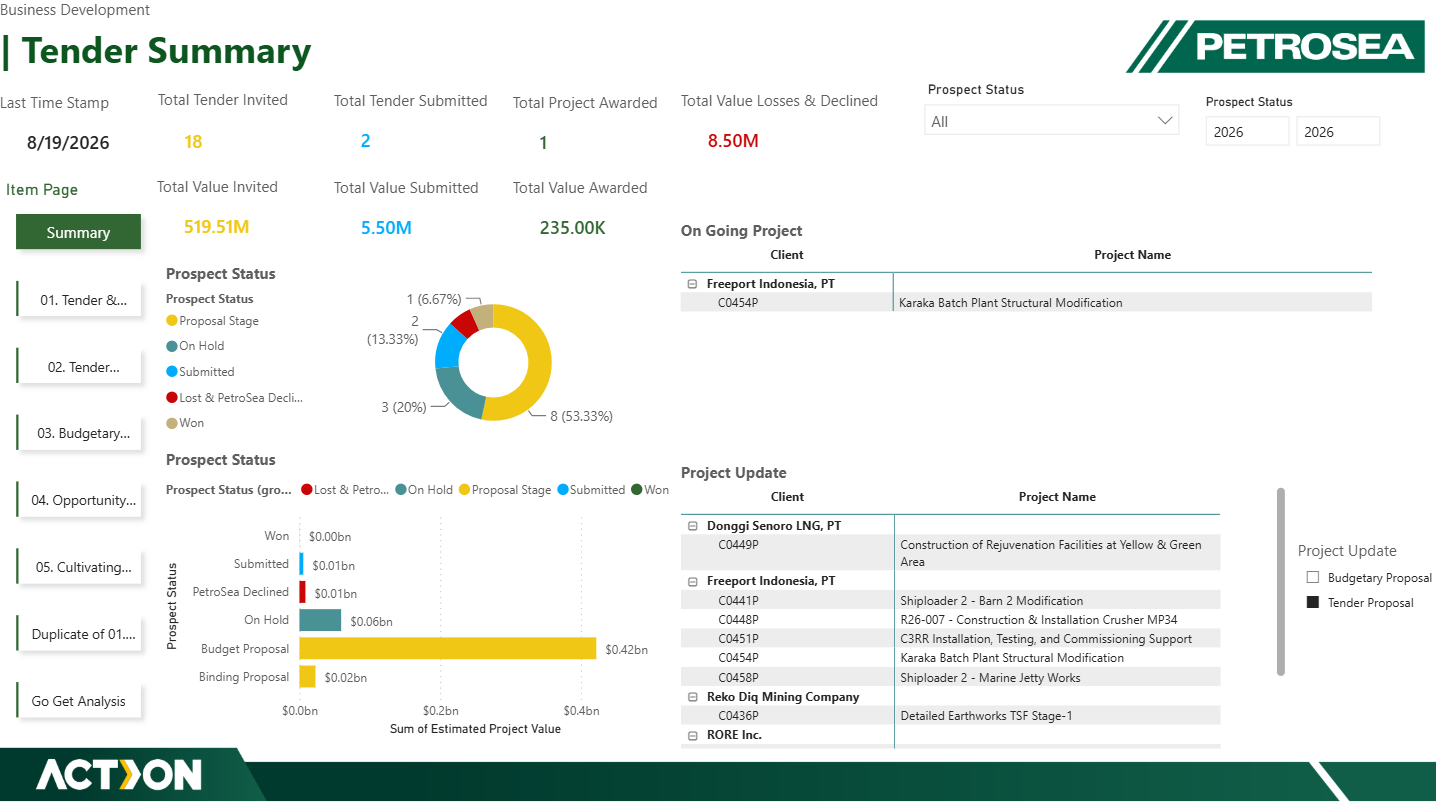The width and height of the screenshot is (1436, 808).
Task: Click the Client header in On Going Project
Action: [787, 255]
